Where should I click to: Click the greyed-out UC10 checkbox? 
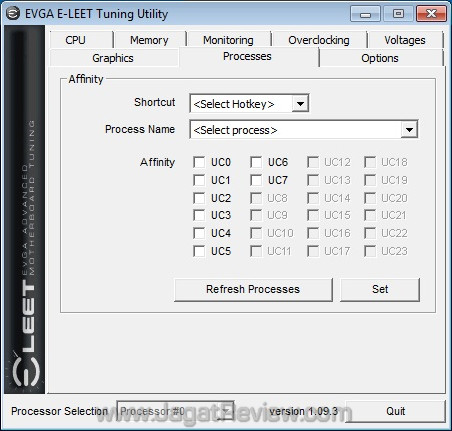(x=256, y=233)
